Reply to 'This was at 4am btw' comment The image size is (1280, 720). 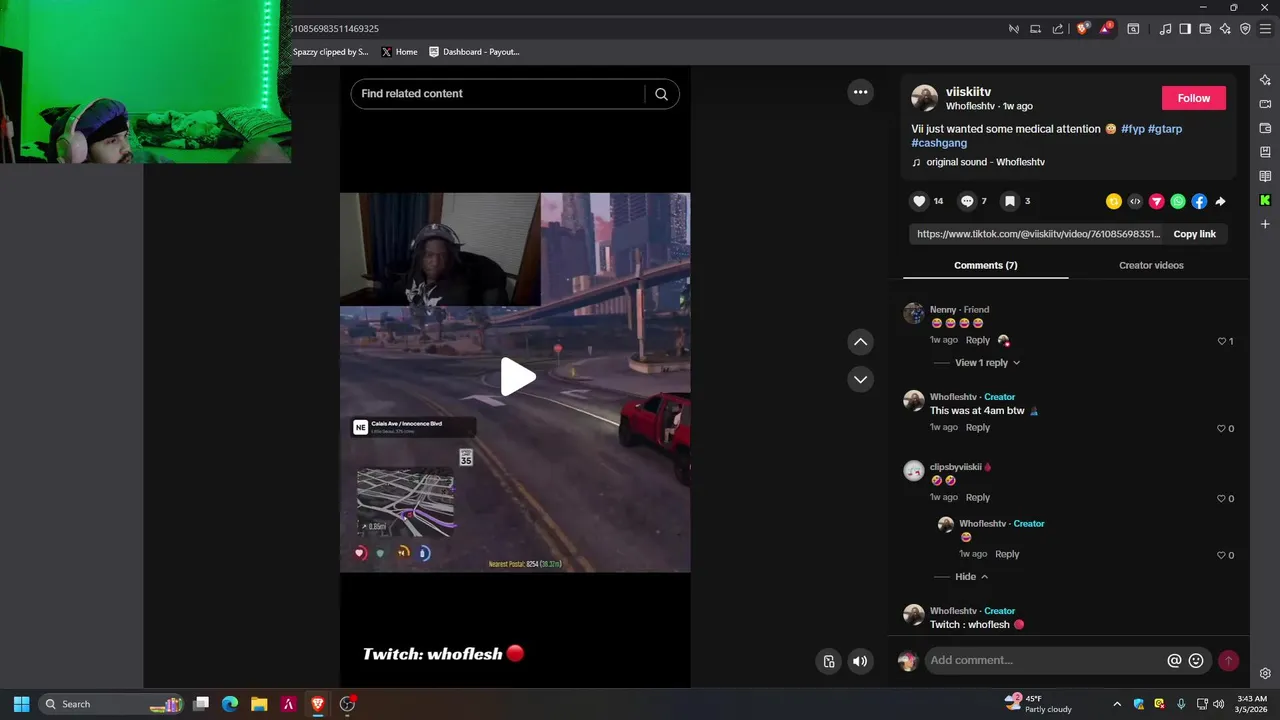tap(977, 427)
